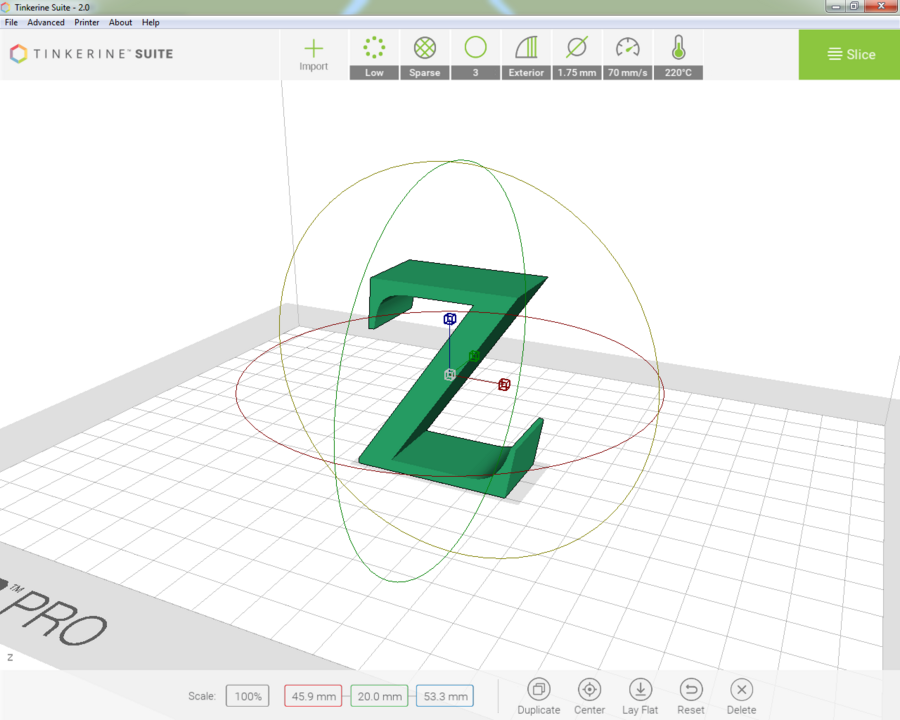The height and width of the screenshot is (720, 900).
Task: Open the Low print quality setting
Action: point(374,54)
